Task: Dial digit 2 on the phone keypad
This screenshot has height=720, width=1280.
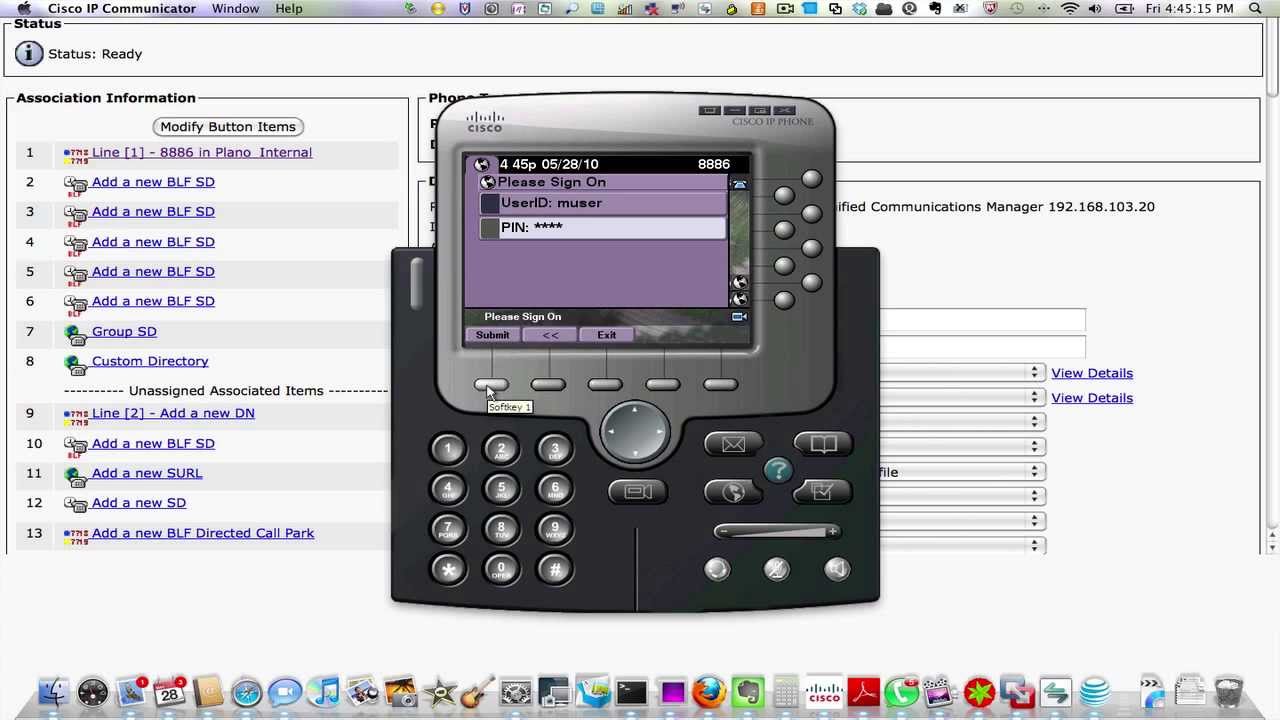Action: (501, 449)
